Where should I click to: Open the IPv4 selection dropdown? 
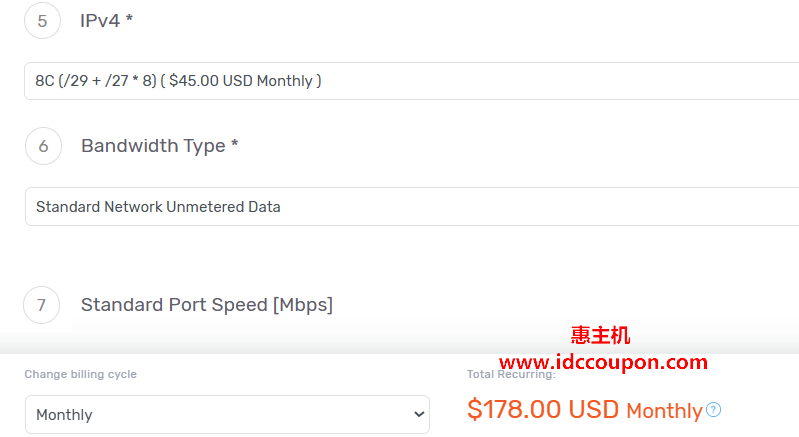coord(400,81)
